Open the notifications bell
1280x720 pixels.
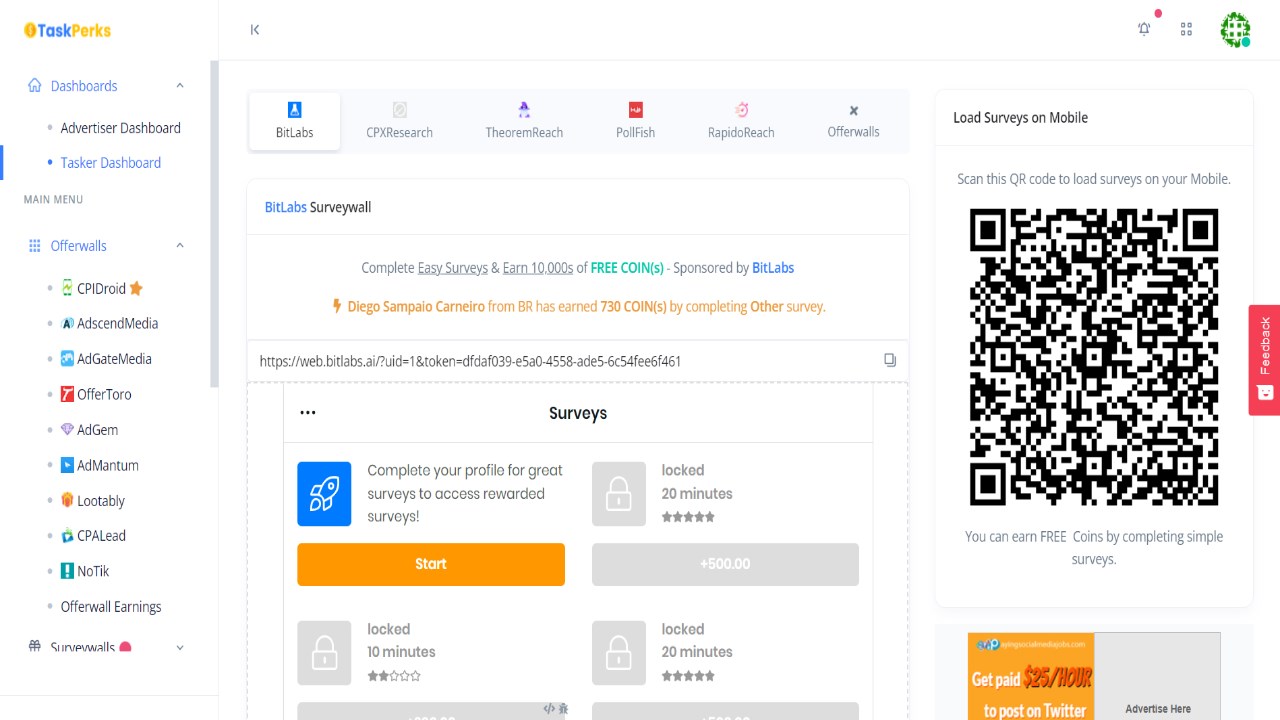[1143, 29]
